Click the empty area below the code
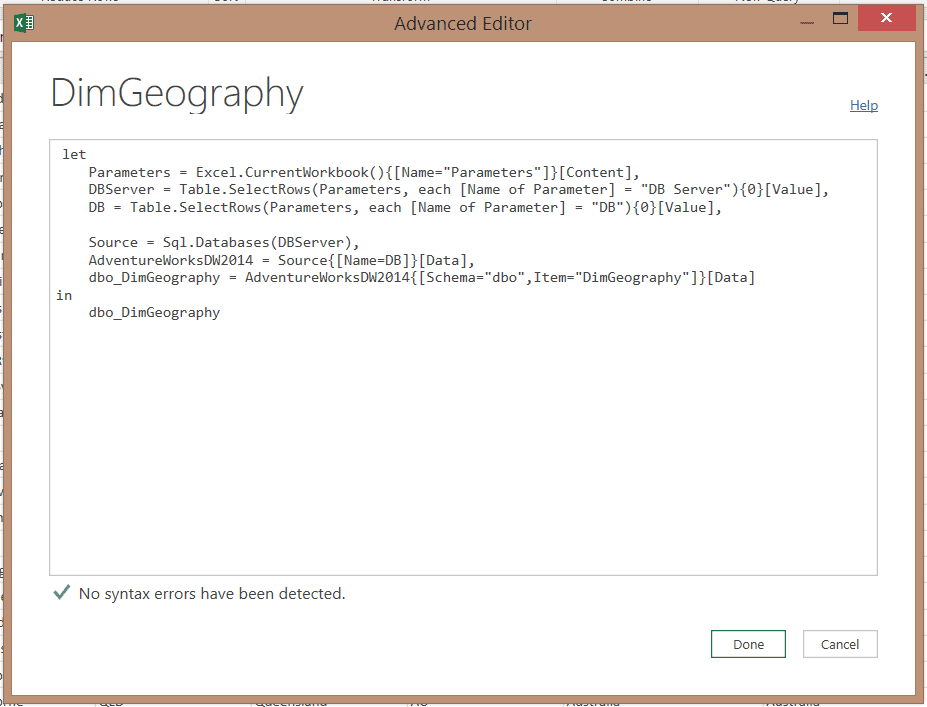 (463, 450)
